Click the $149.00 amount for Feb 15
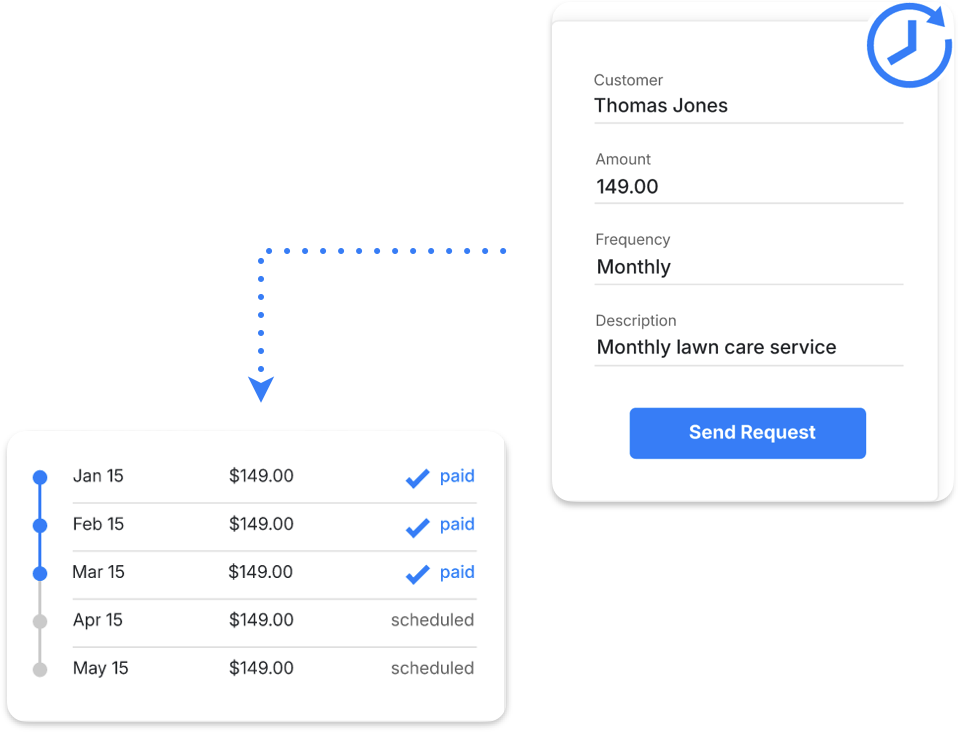960x732 pixels. click(x=261, y=524)
